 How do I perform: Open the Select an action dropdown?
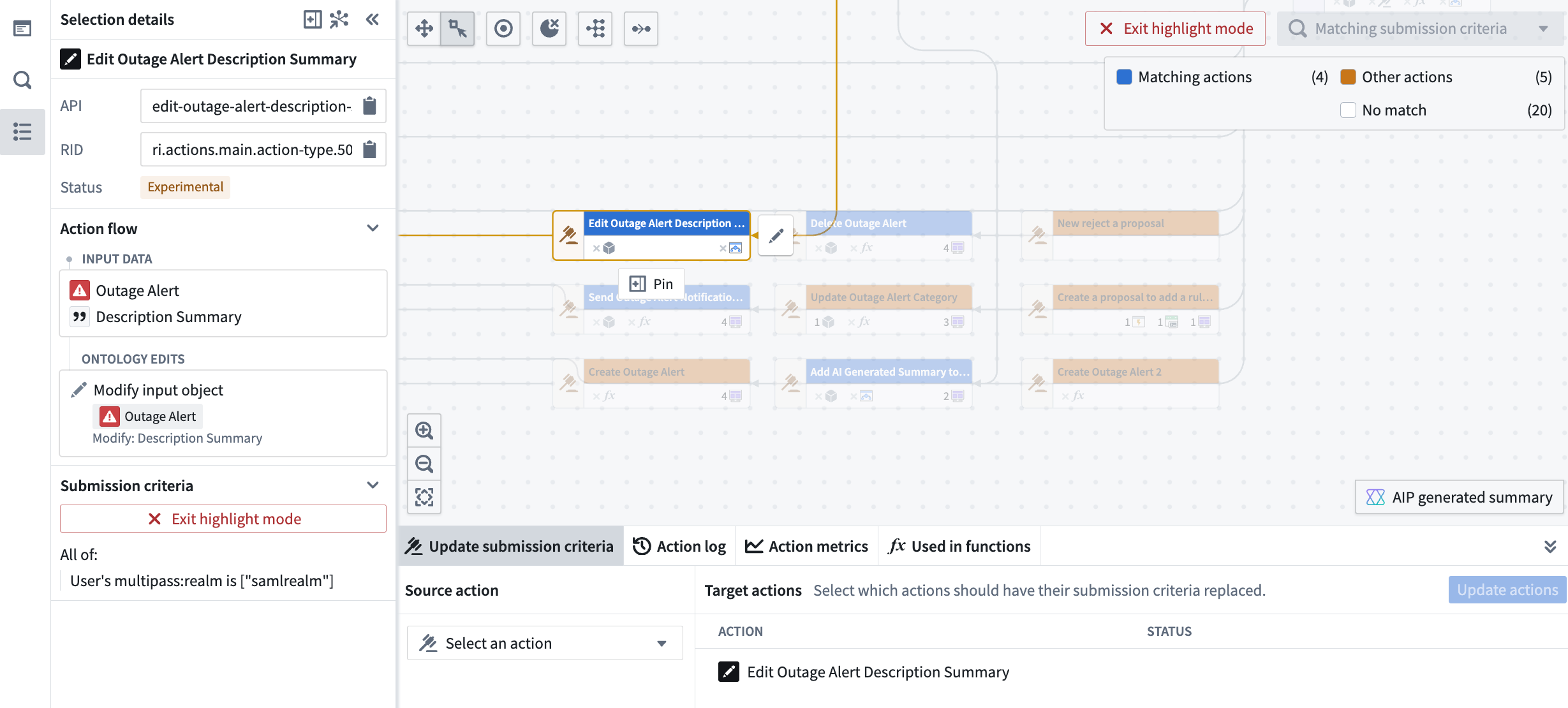(544, 642)
